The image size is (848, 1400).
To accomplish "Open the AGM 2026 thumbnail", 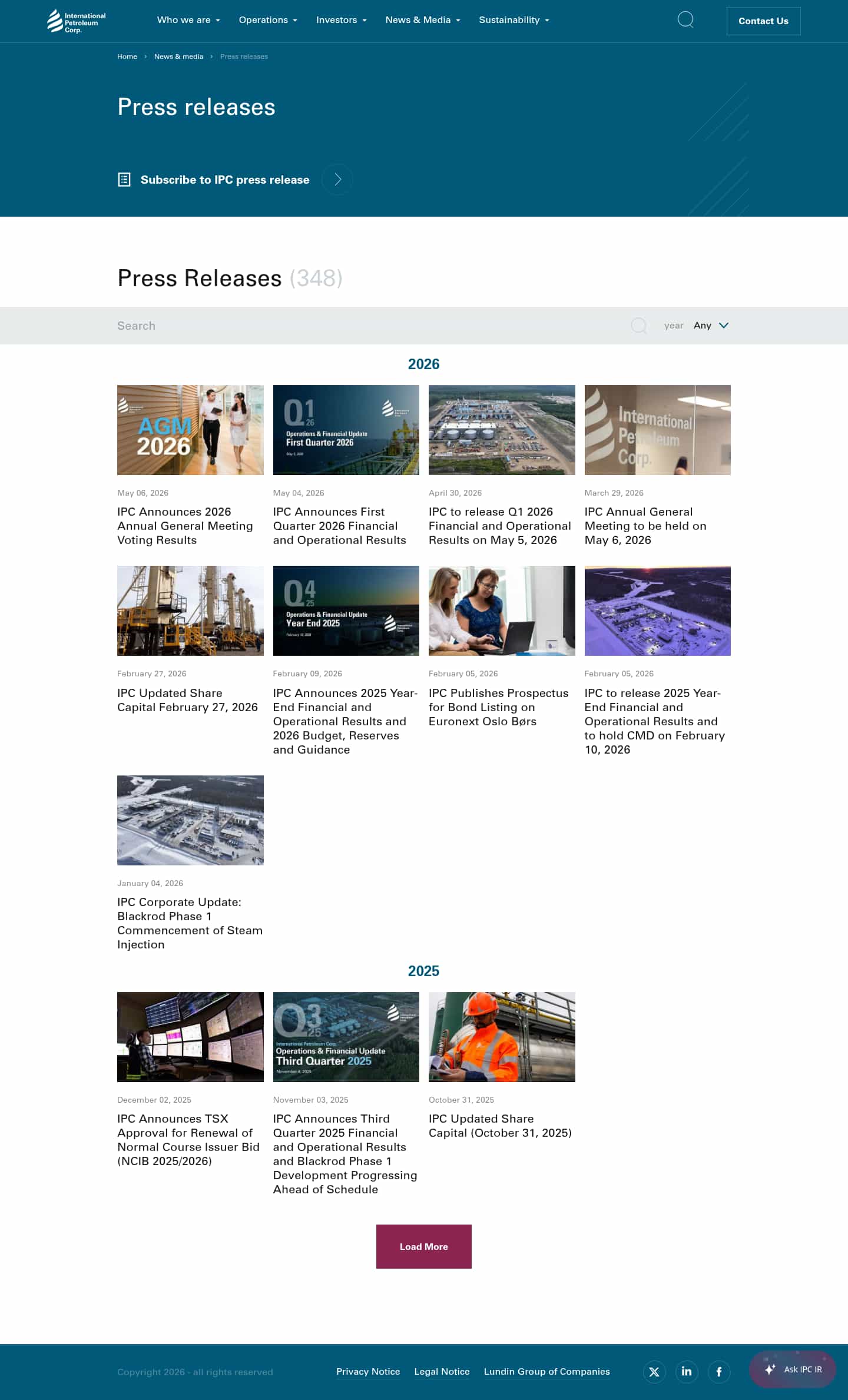I will click(190, 430).
